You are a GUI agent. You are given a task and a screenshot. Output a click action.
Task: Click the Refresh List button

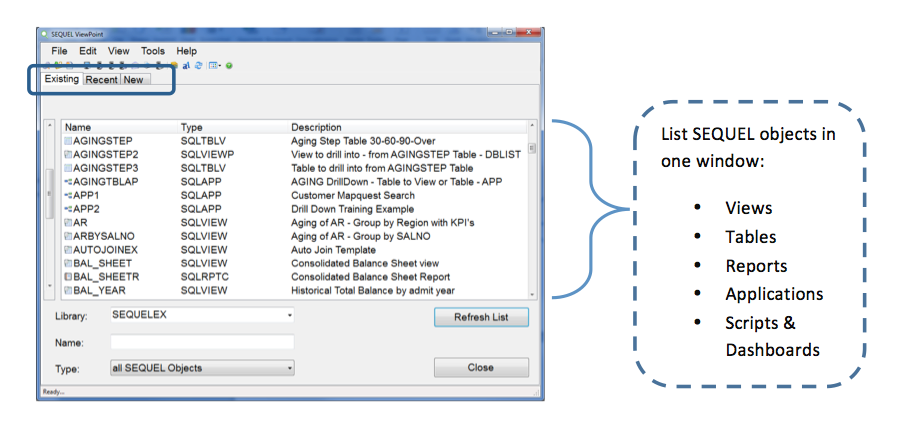(x=481, y=317)
